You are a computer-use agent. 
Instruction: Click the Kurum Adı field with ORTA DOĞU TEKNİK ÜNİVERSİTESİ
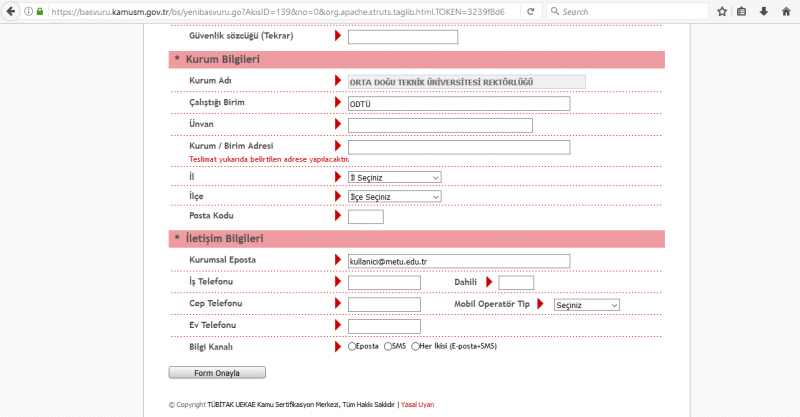(466, 82)
